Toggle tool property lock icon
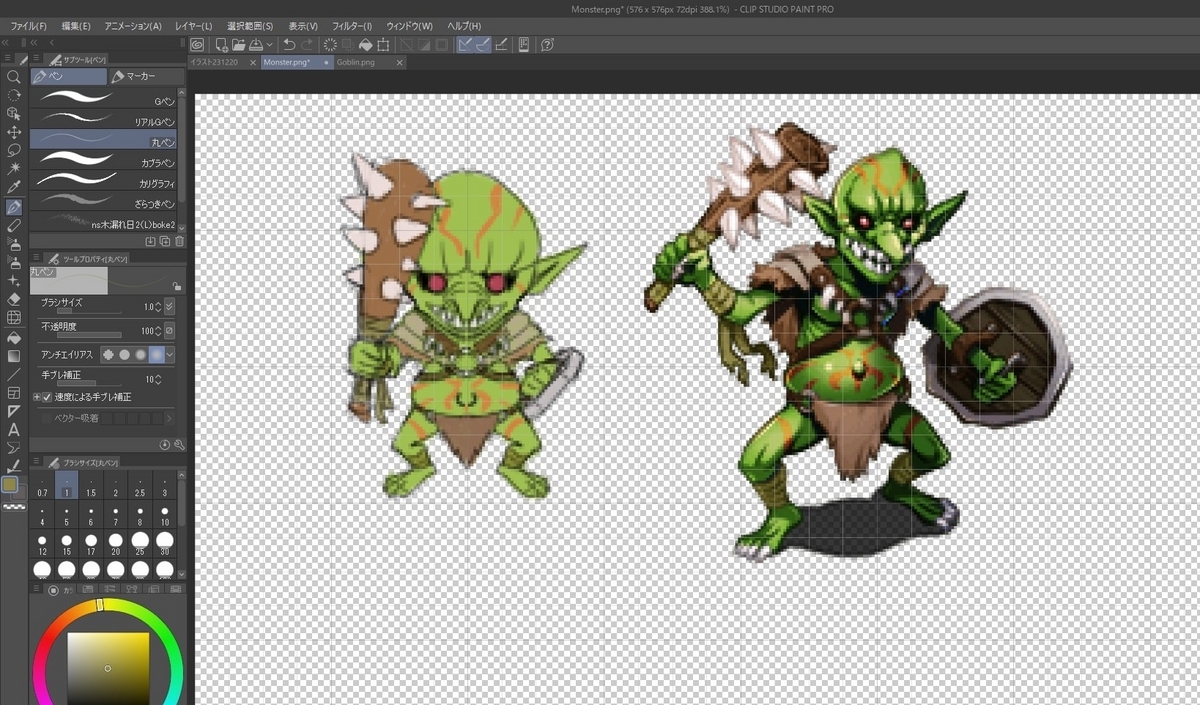1200x705 pixels. pos(177,285)
